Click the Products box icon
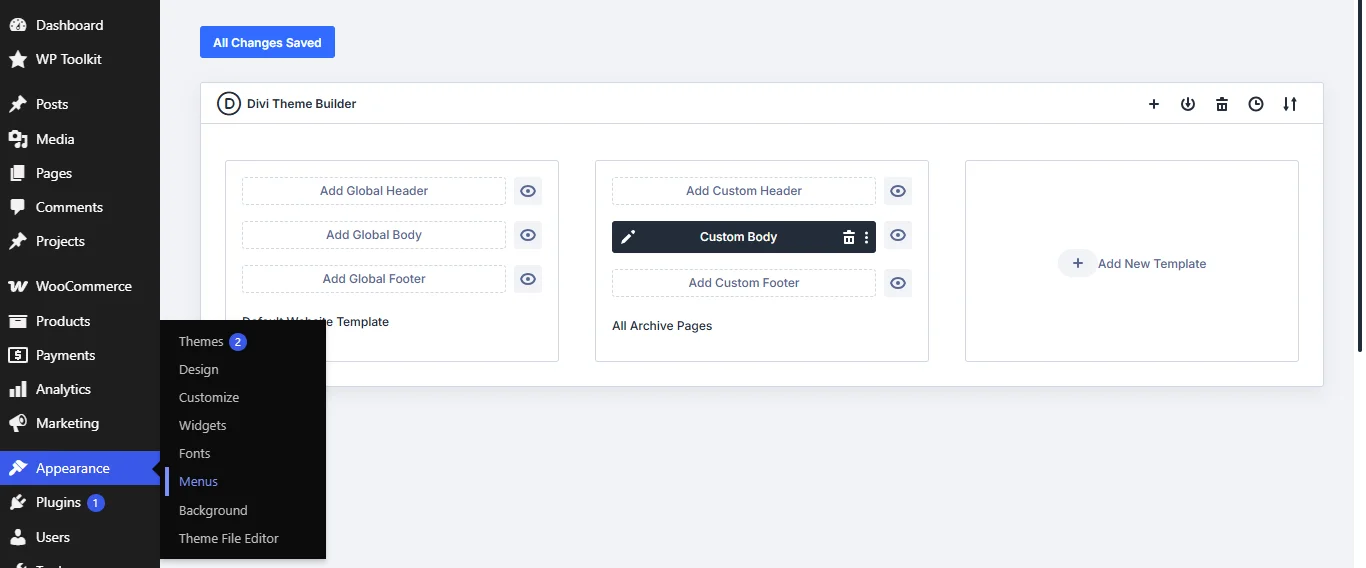The image size is (1366, 568). [x=17, y=321]
